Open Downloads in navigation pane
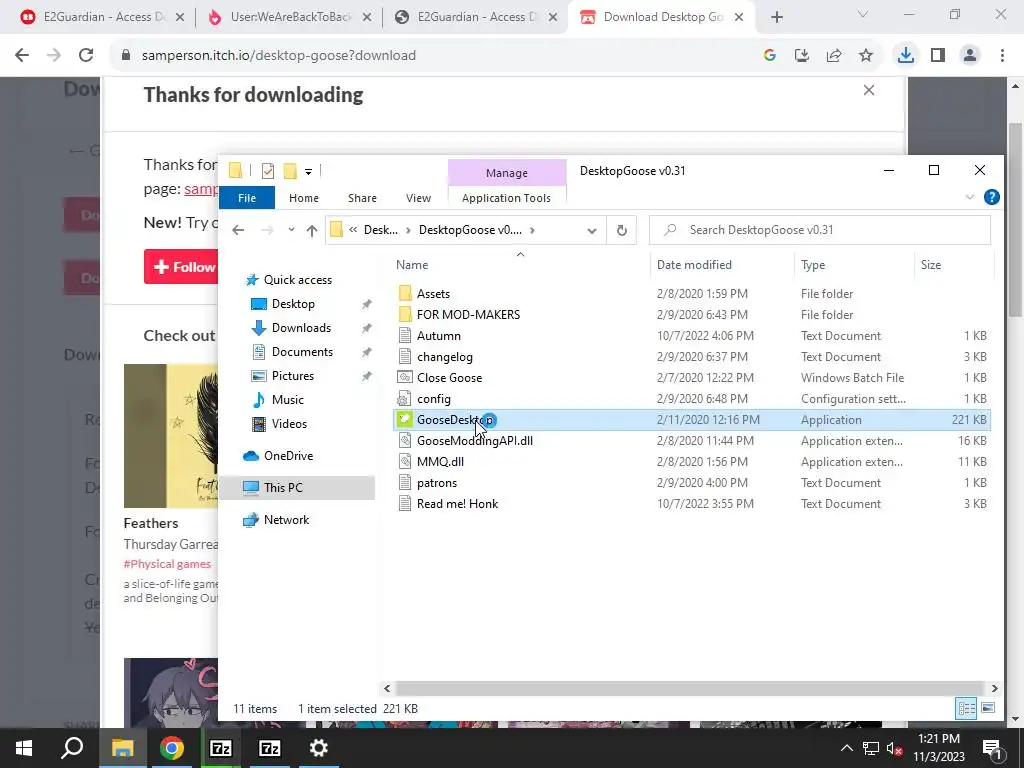This screenshot has height=768, width=1024. tap(301, 328)
